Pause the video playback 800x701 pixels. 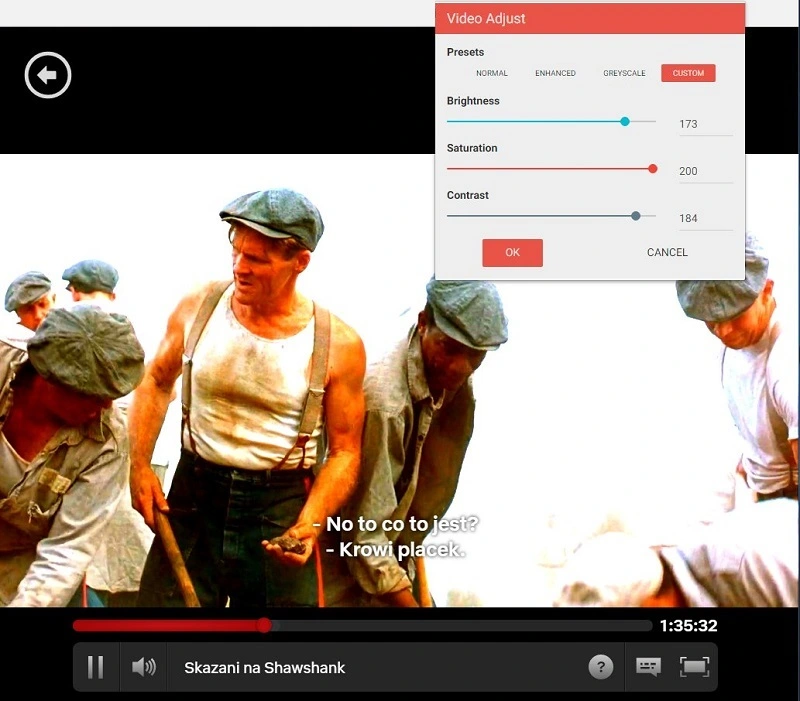(95, 666)
